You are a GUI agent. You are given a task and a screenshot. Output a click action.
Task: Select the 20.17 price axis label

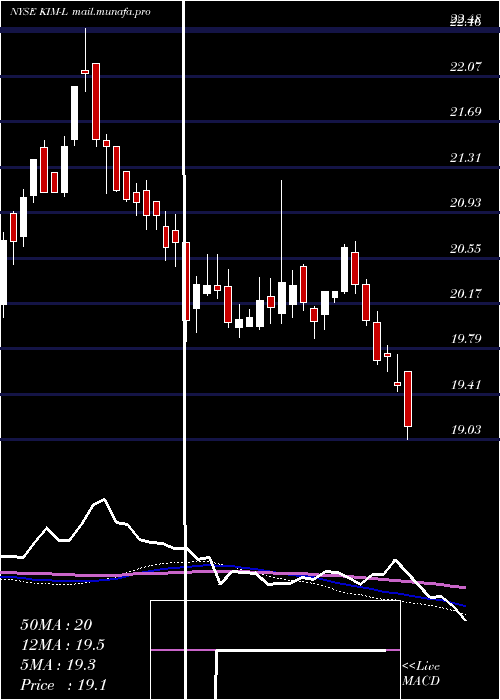(466, 294)
